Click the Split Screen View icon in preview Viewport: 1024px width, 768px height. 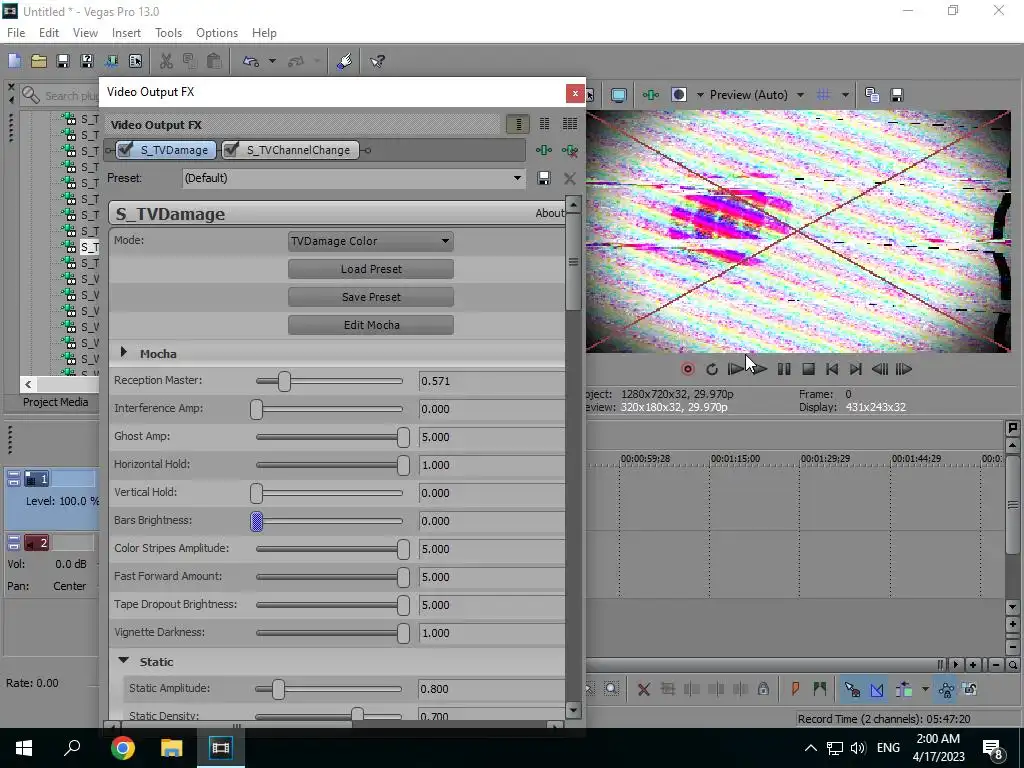[x=679, y=95]
